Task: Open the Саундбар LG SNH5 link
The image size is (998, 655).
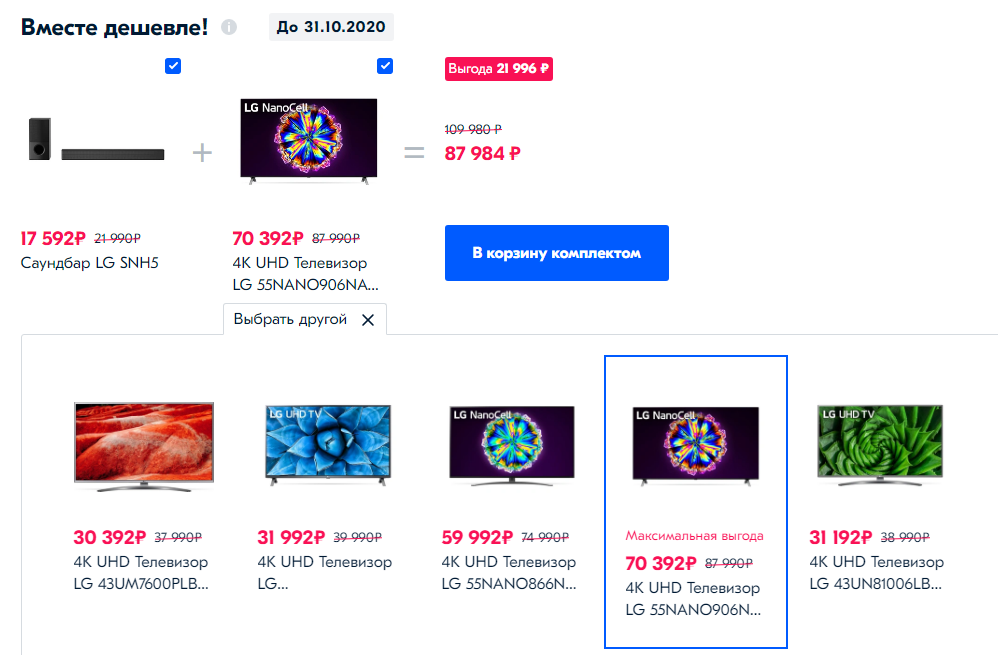Action: click(90, 263)
